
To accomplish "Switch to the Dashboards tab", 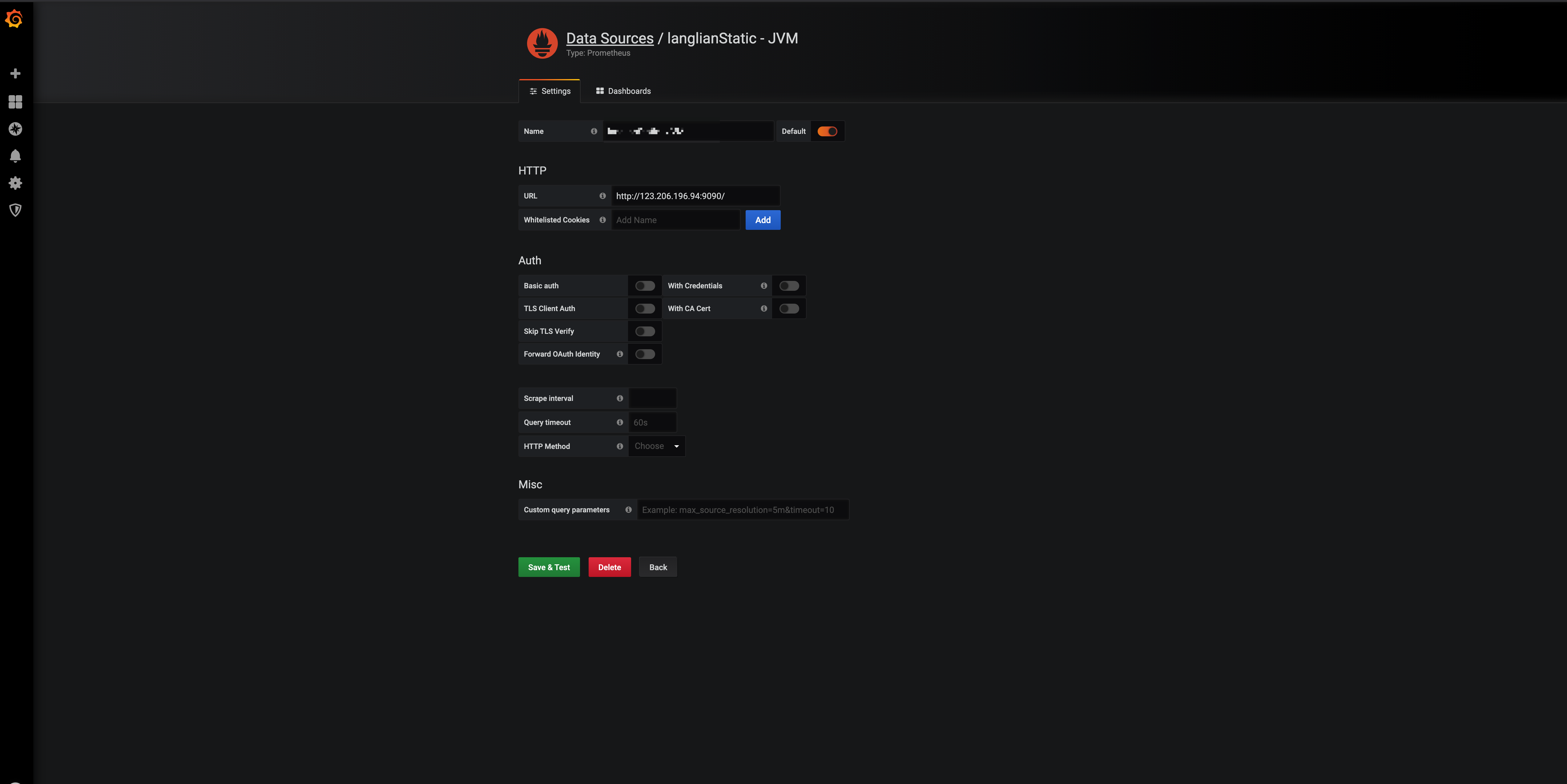I will coord(623,91).
